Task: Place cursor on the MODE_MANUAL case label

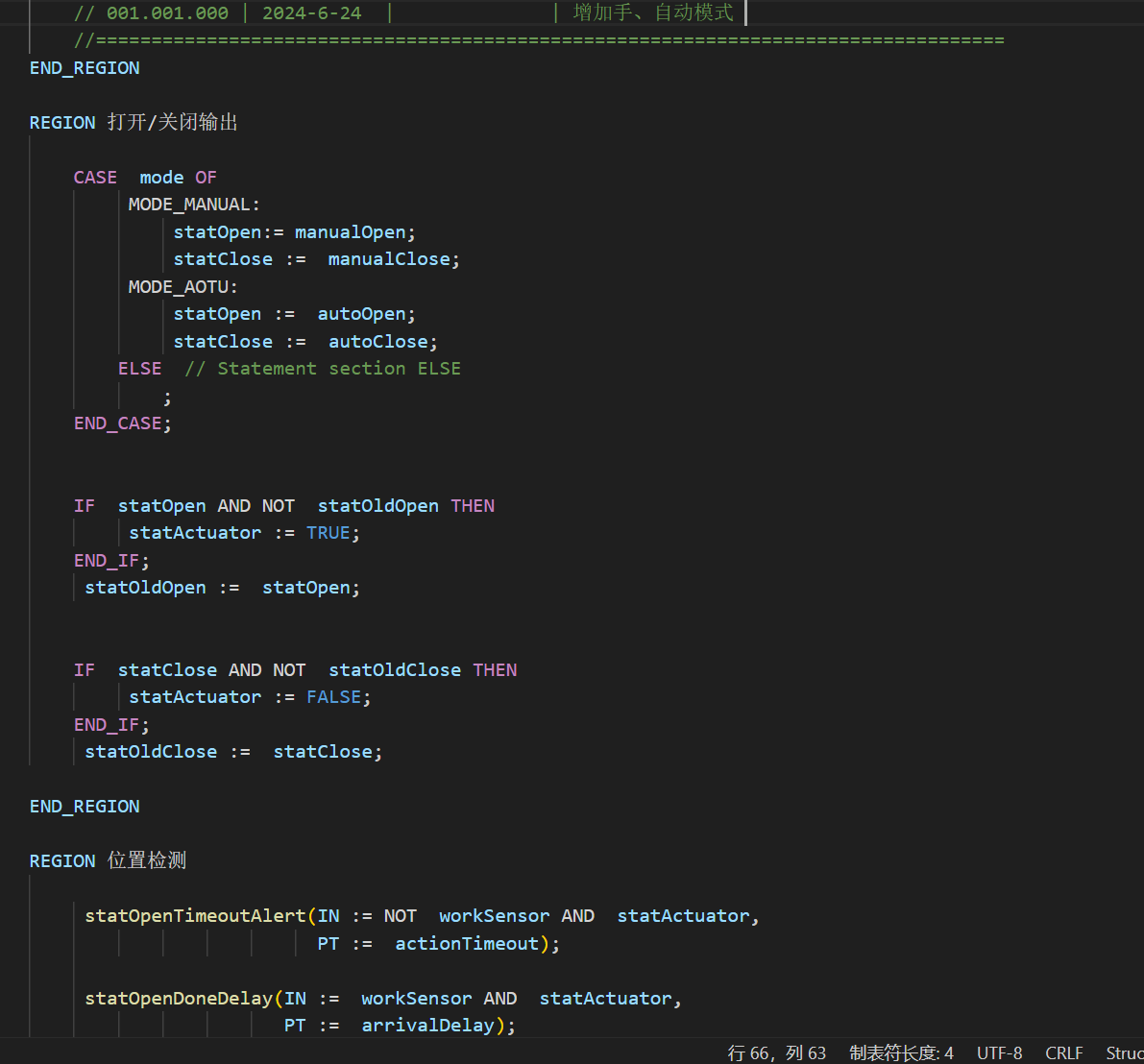Action: tap(193, 205)
